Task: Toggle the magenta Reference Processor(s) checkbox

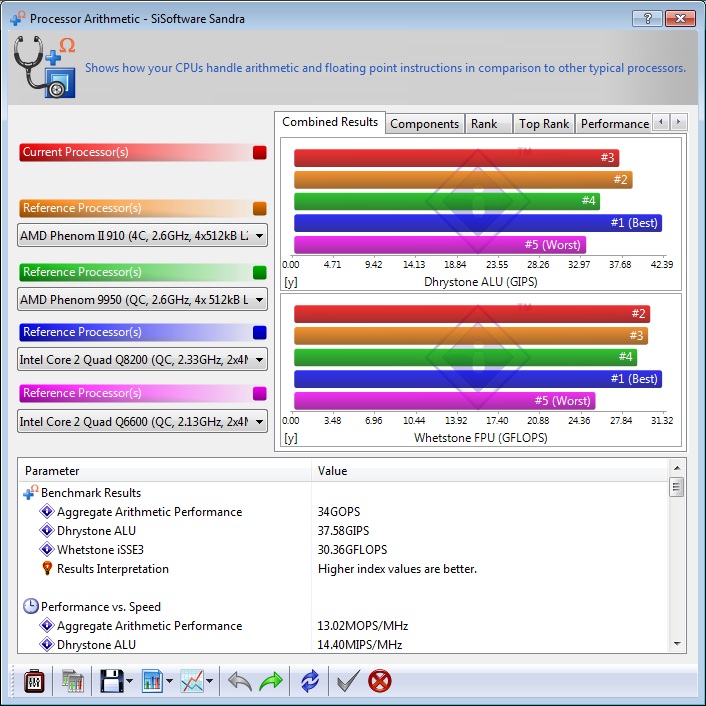Action: [260, 393]
